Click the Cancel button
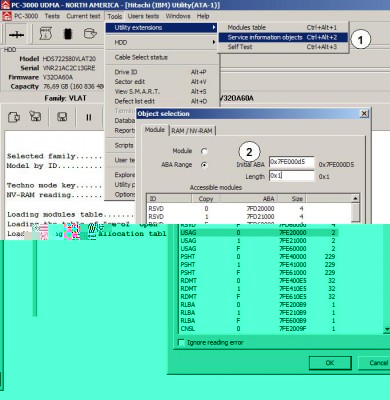Screen dimensions: 390x400 (378, 363)
